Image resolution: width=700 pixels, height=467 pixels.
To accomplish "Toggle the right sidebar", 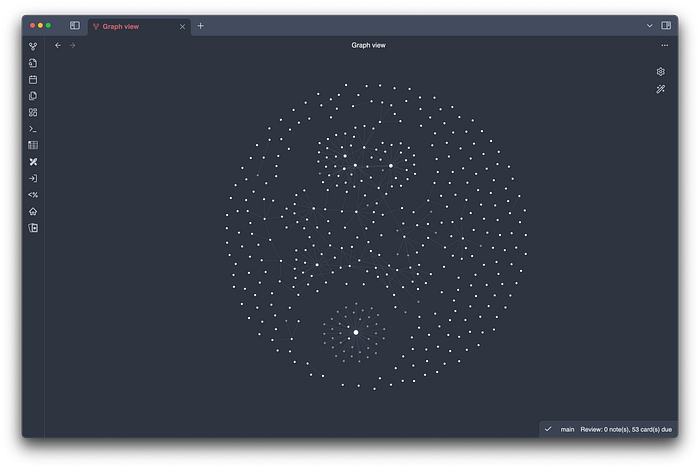I will (666, 25).
